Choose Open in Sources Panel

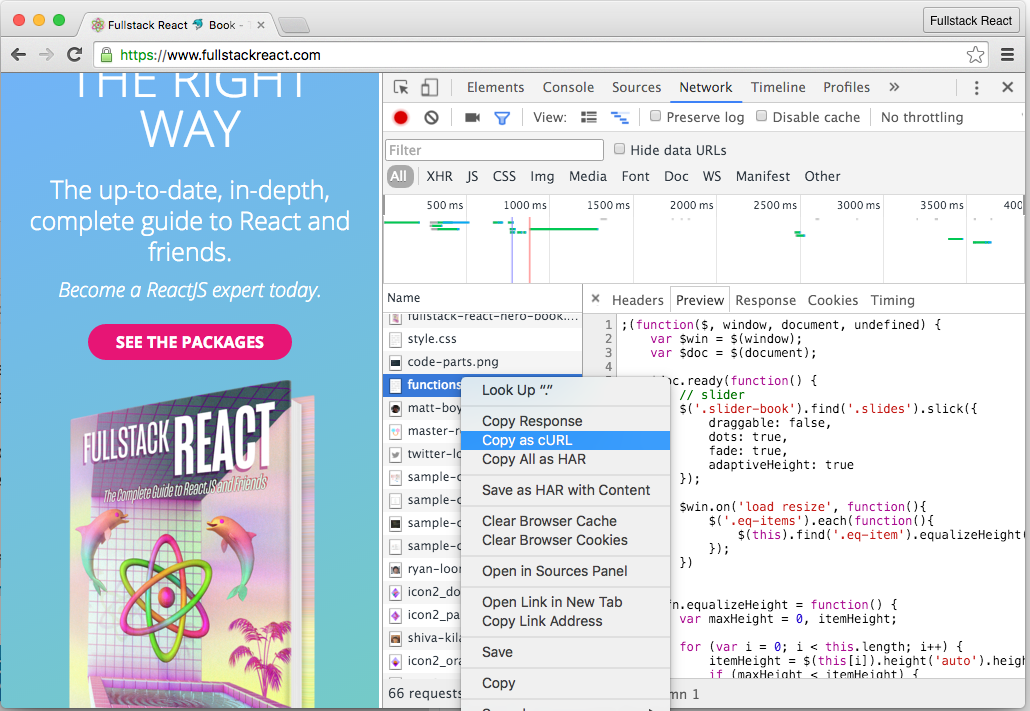pyautogui.click(x=565, y=571)
